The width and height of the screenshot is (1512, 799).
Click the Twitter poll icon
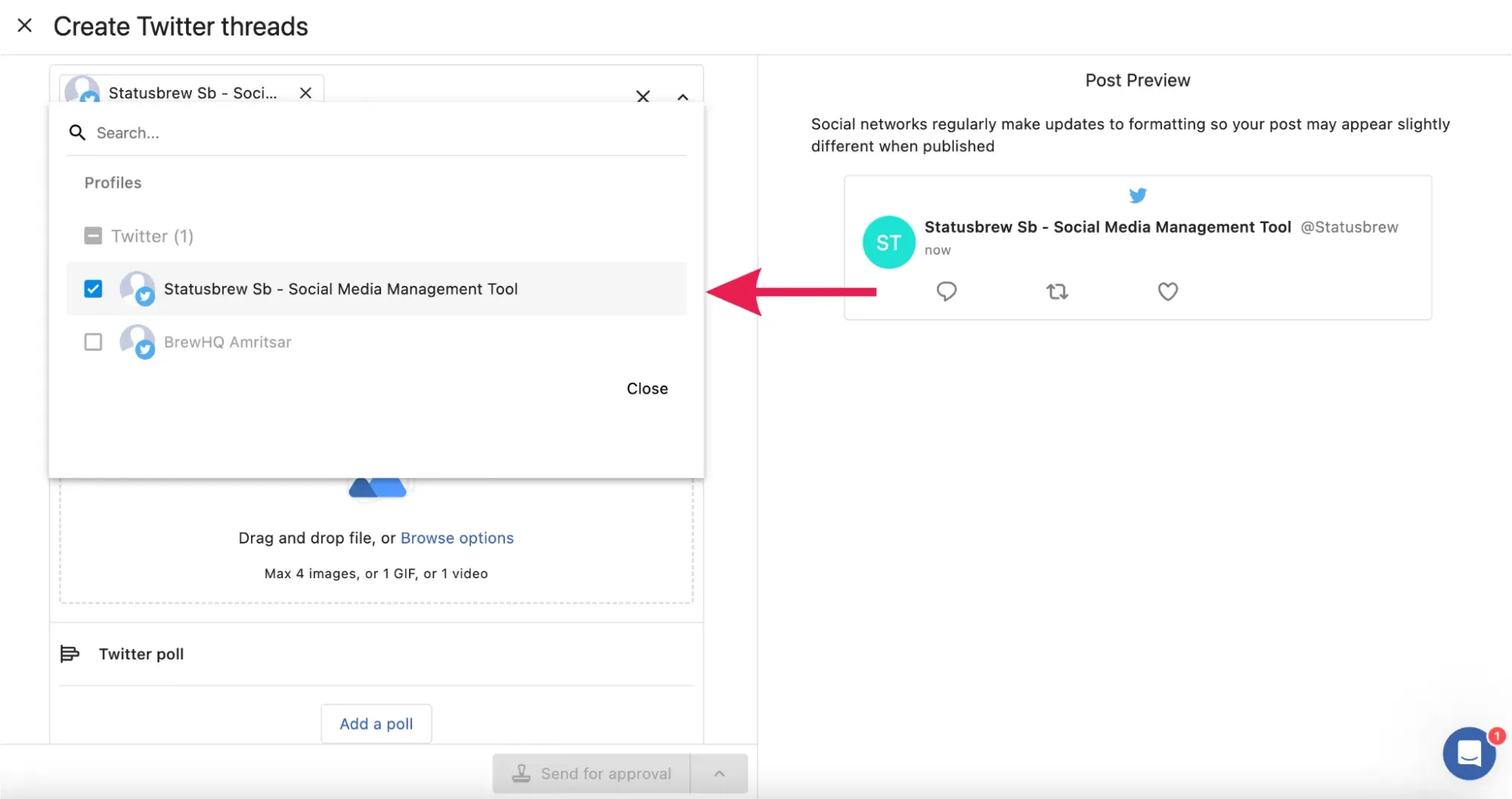click(x=70, y=654)
